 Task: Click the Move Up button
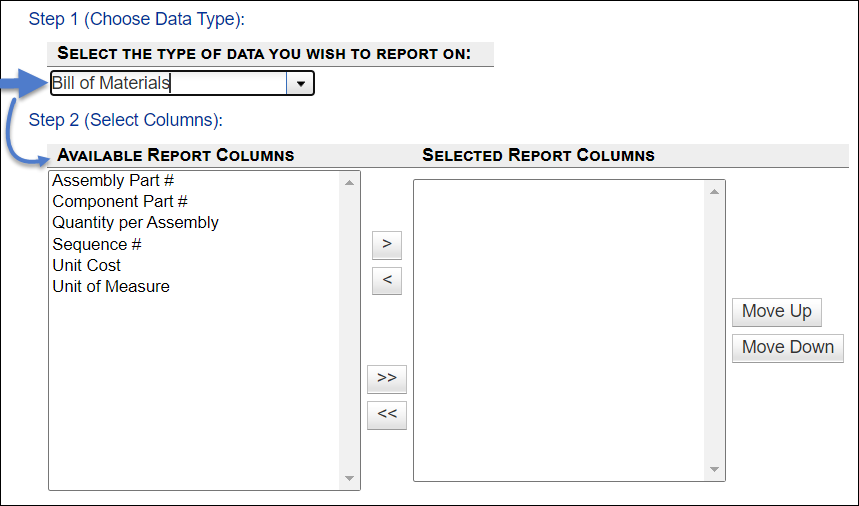776,311
